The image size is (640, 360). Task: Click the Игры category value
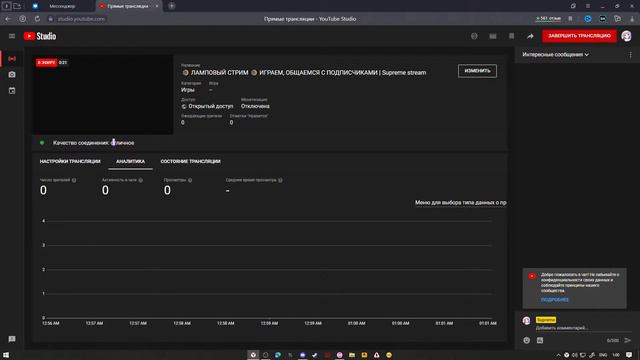(x=188, y=90)
